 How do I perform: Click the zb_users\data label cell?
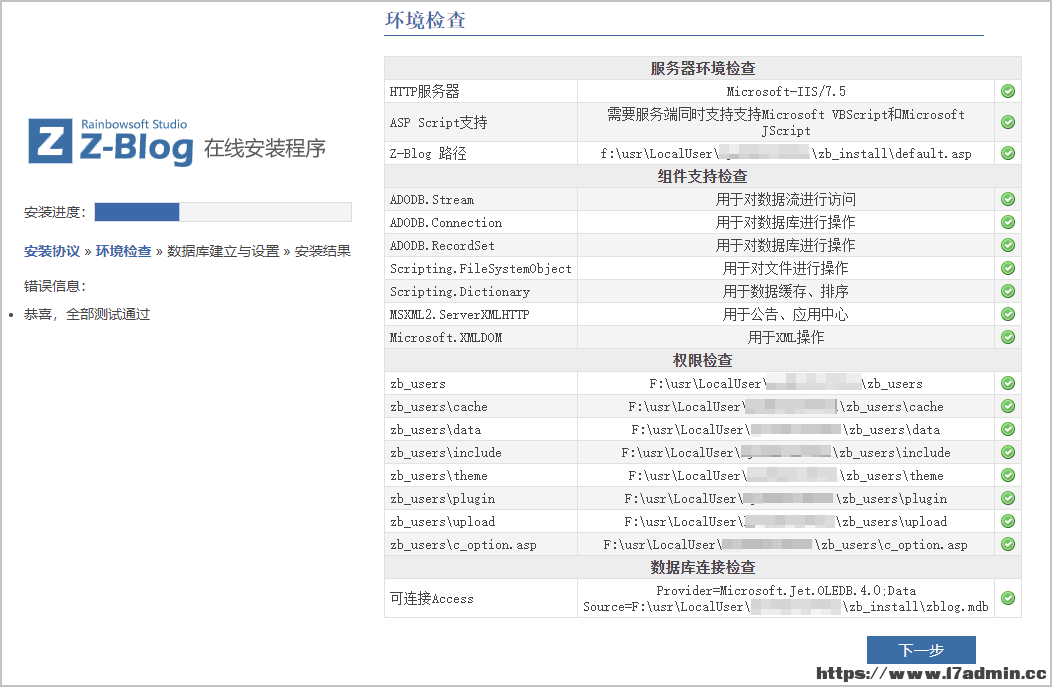480,429
